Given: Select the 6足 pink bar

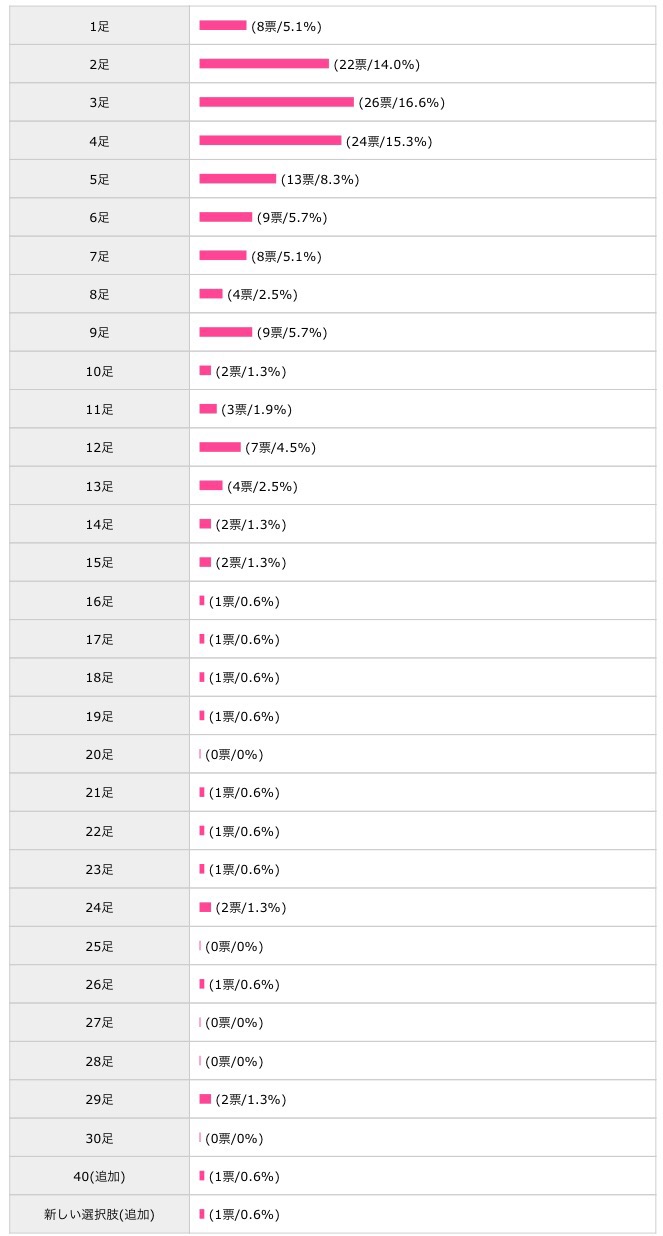Looking at the screenshot, I should (x=226, y=217).
